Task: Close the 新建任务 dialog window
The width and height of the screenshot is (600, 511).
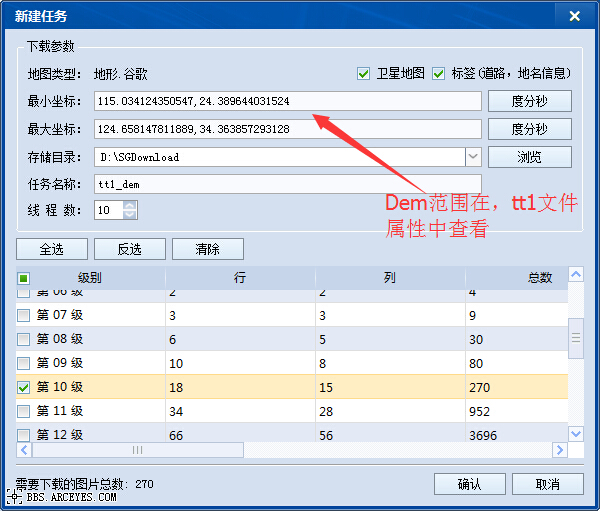Action: click(573, 16)
